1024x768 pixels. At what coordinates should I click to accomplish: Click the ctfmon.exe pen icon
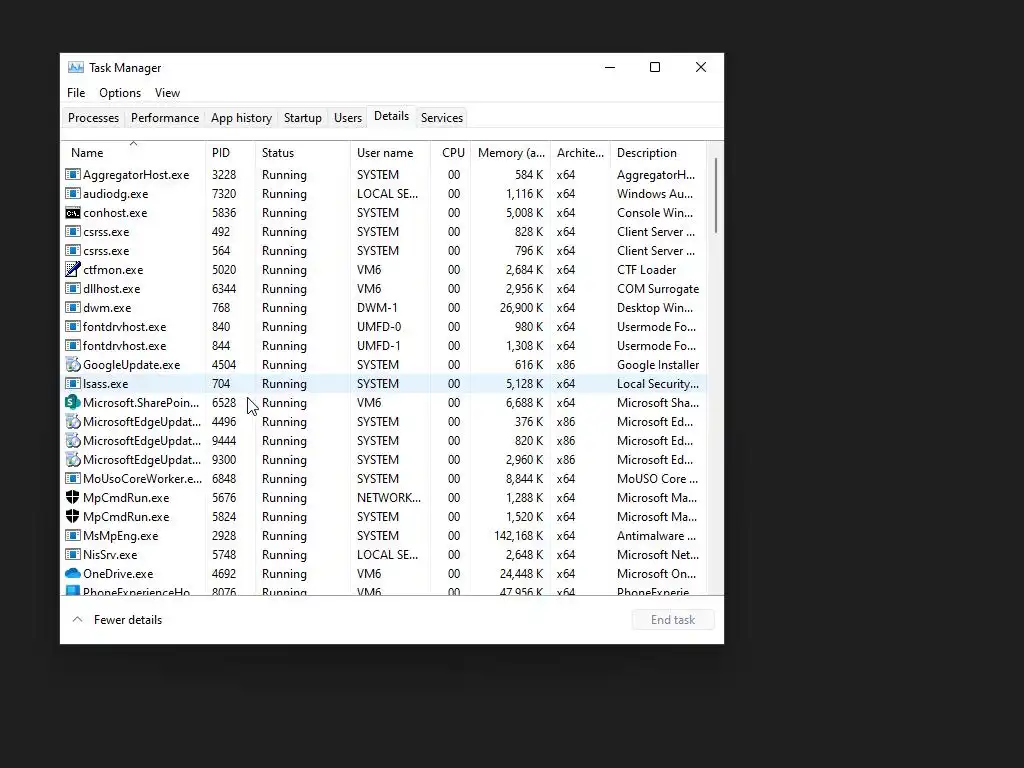pyautogui.click(x=72, y=269)
